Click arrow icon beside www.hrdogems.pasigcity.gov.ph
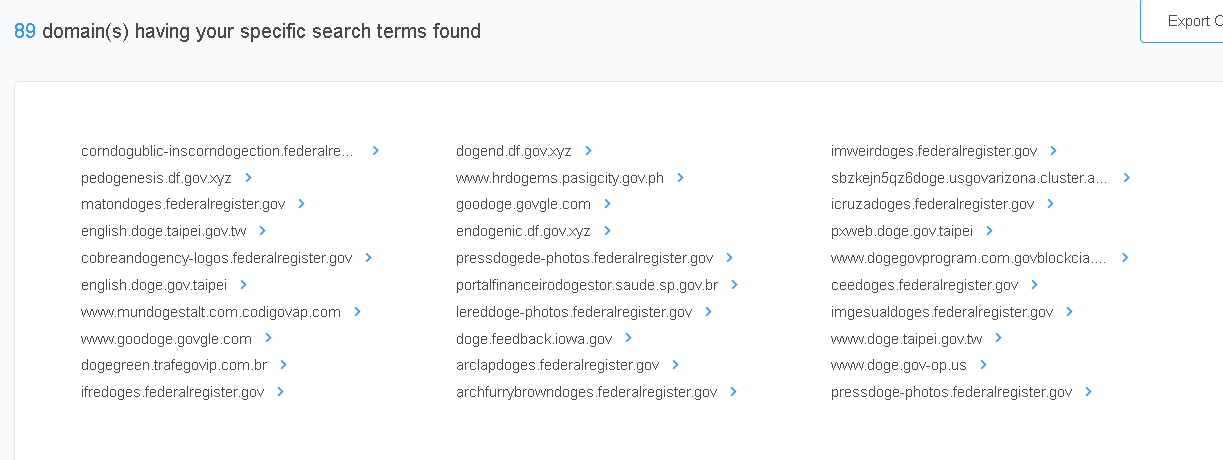 tap(681, 178)
